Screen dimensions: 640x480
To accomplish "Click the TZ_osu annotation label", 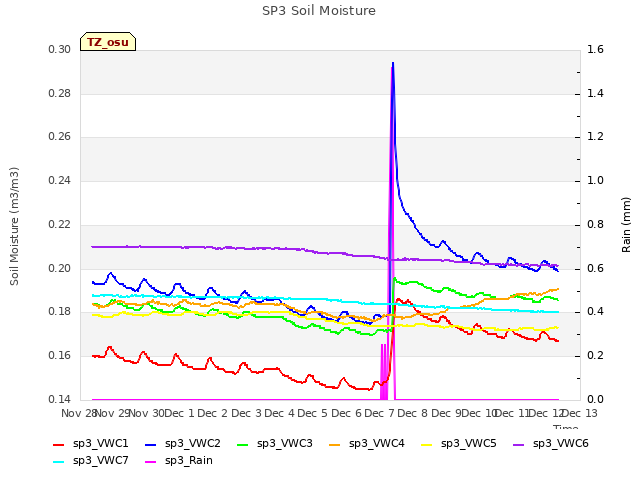I will (108, 42).
